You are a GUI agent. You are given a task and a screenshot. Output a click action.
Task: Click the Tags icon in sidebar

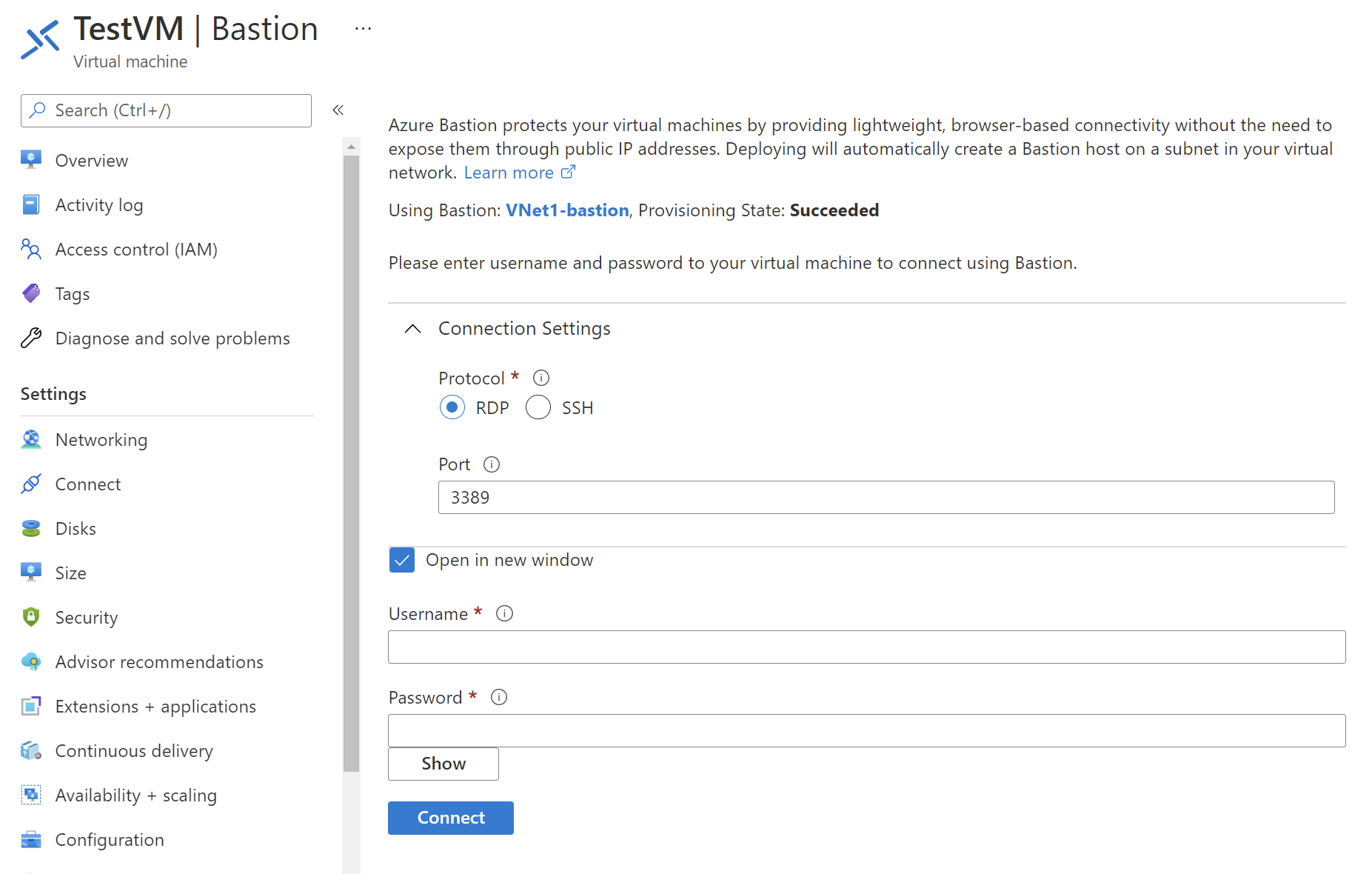(x=31, y=294)
